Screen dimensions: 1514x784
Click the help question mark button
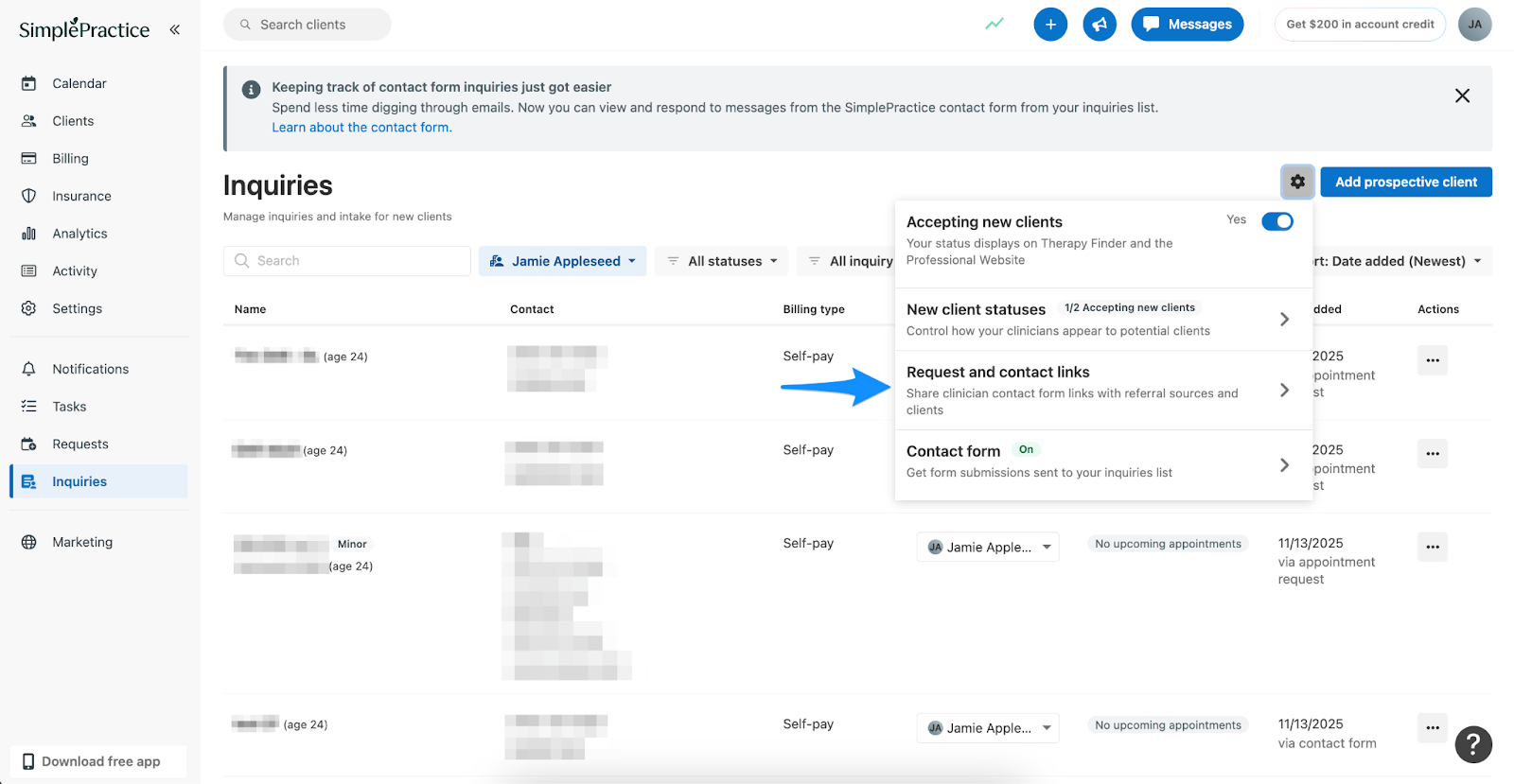coord(1473,744)
